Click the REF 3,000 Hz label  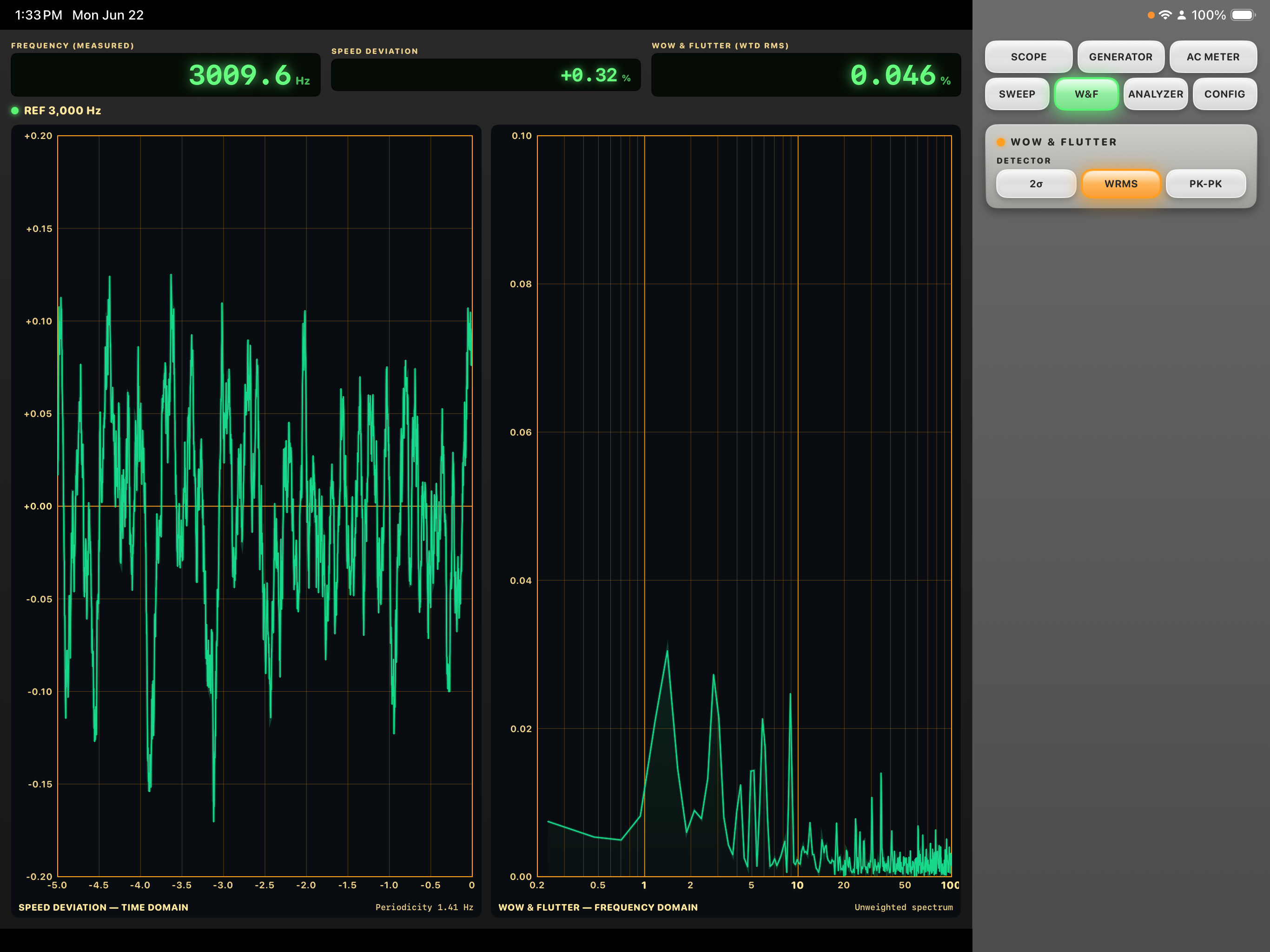(63, 111)
